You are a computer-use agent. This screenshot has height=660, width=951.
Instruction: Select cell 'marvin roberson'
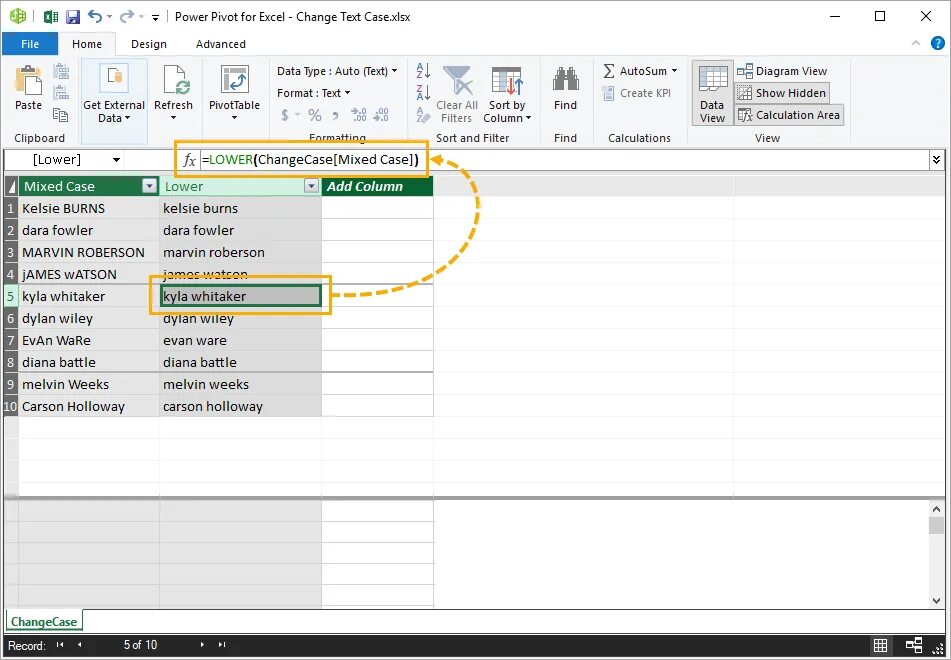pyautogui.click(x=240, y=252)
